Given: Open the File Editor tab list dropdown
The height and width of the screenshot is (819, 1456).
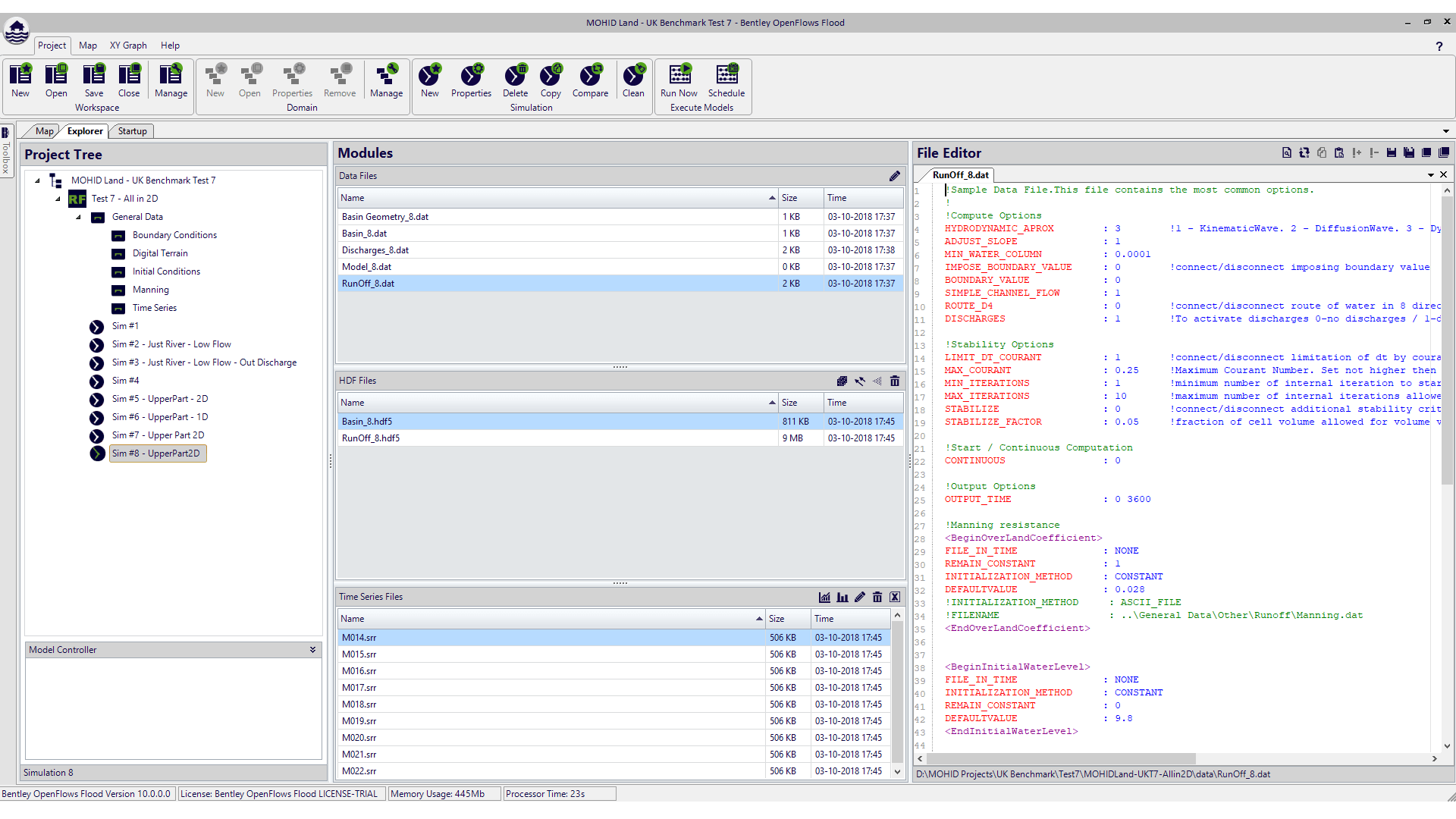Looking at the screenshot, I should pos(1430,175).
